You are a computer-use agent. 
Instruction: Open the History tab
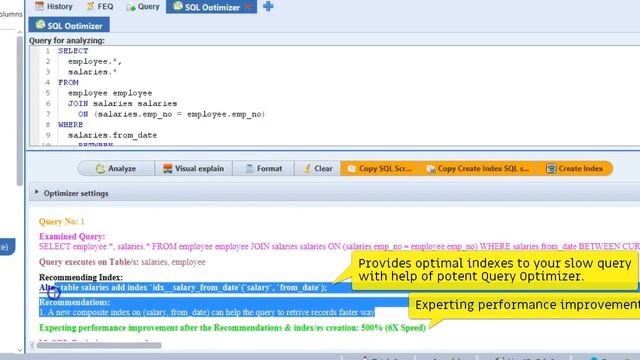pos(53,7)
